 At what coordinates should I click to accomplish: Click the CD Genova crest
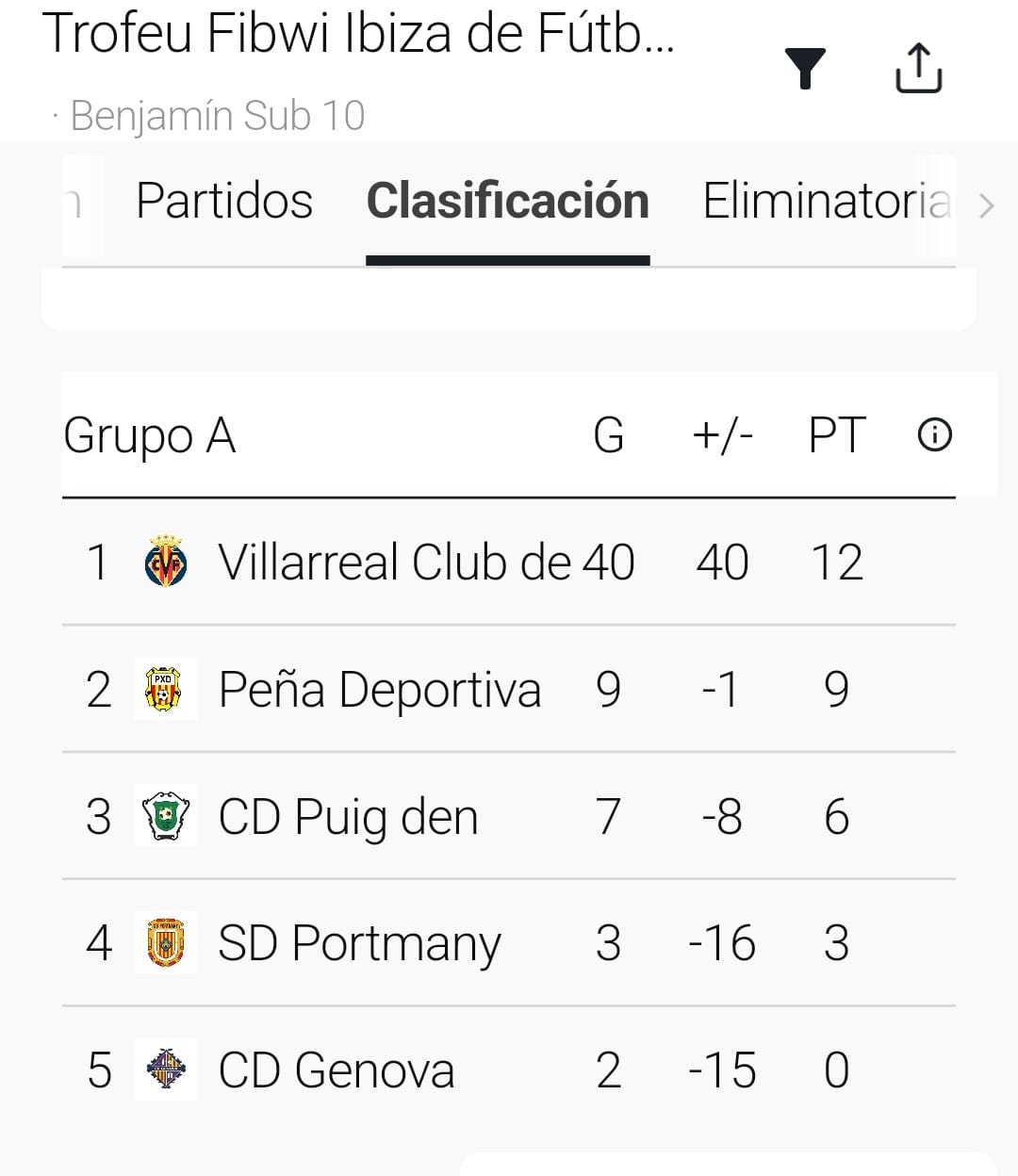(x=166, y=1070)
